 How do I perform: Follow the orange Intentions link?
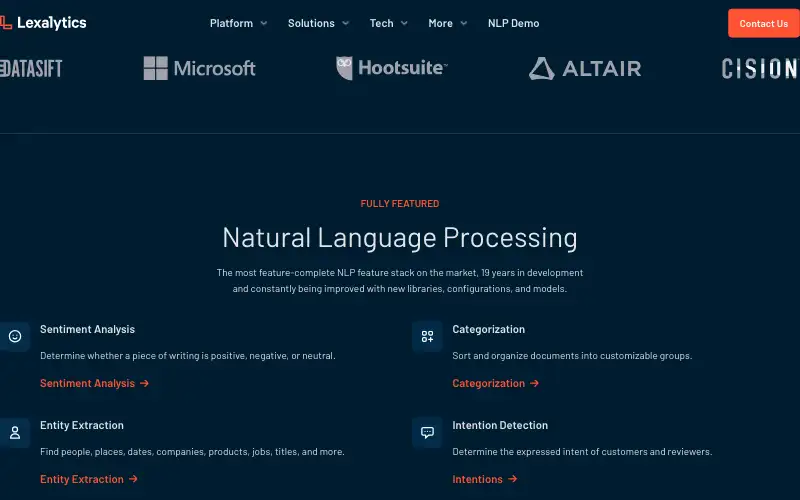click(485, 479)
